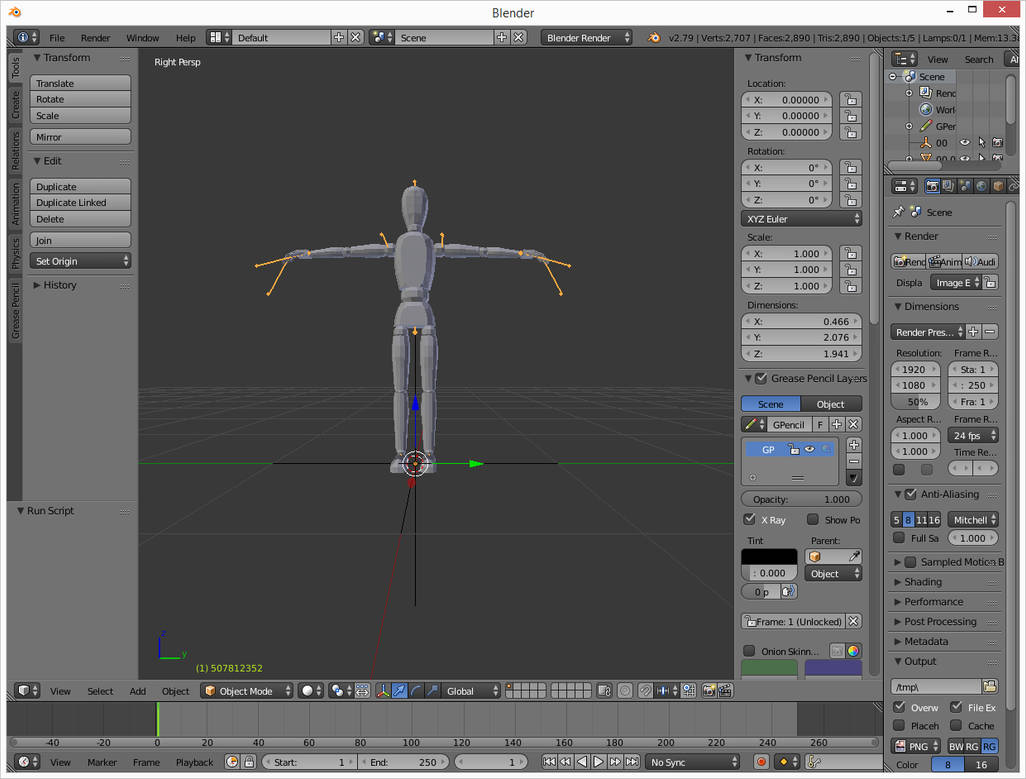Click the snap magnet icon

[x=645, y=691]
